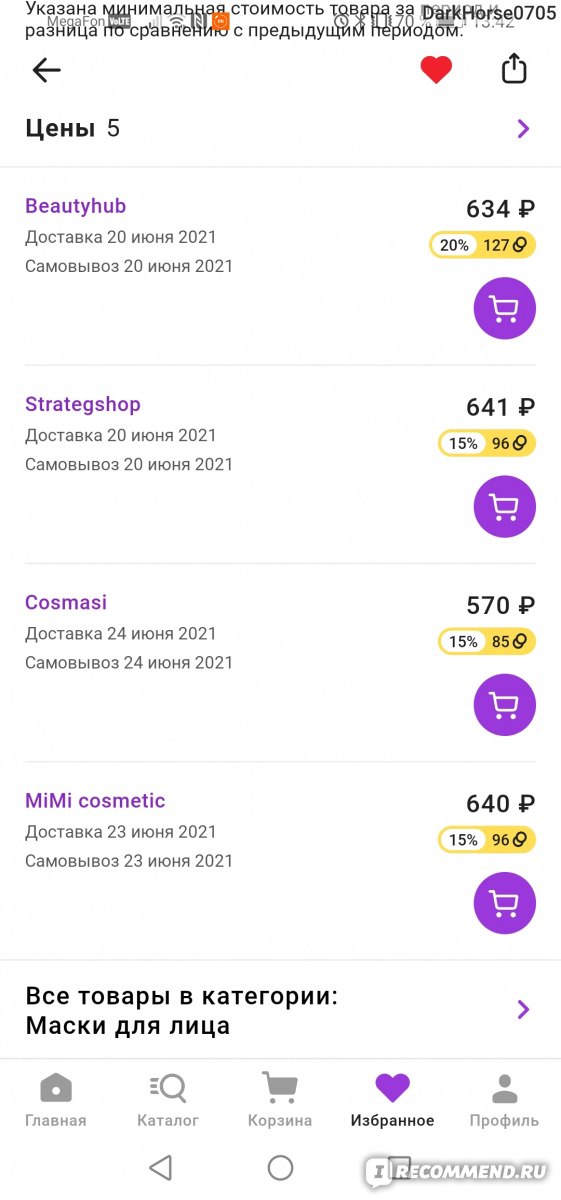The image size is (561, 1200).
Task: Add Beautyhub offer to cart
Action: (505, 309)
